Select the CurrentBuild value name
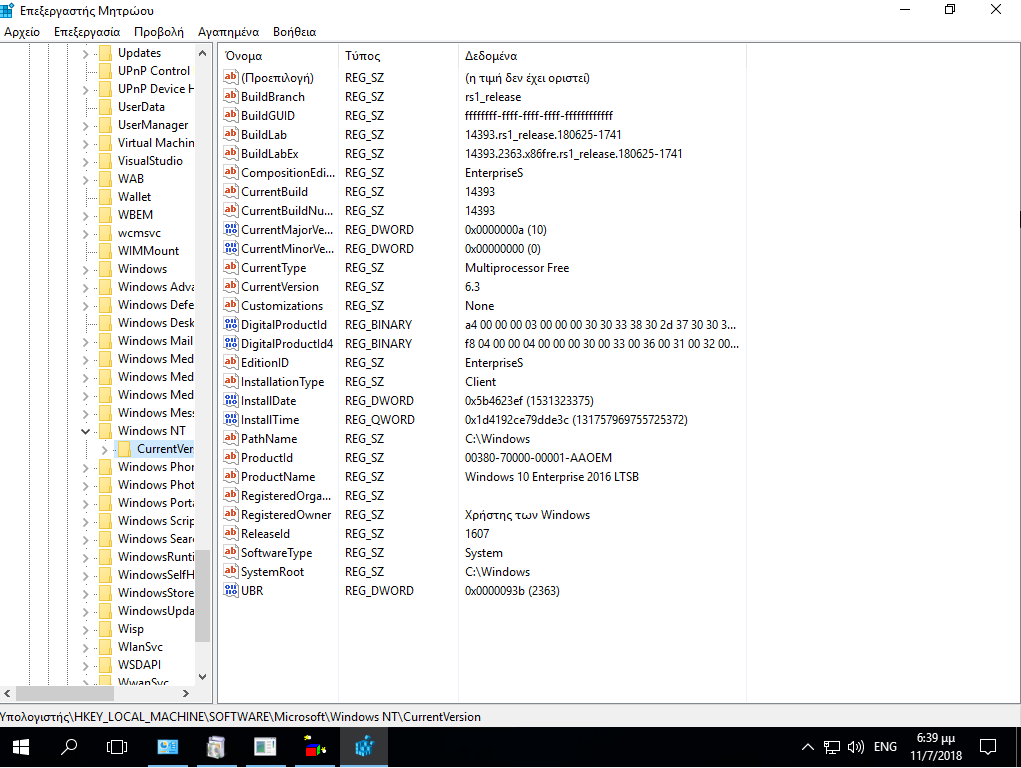The height and width of the screenshot is (768, 1021). (274, 192)
